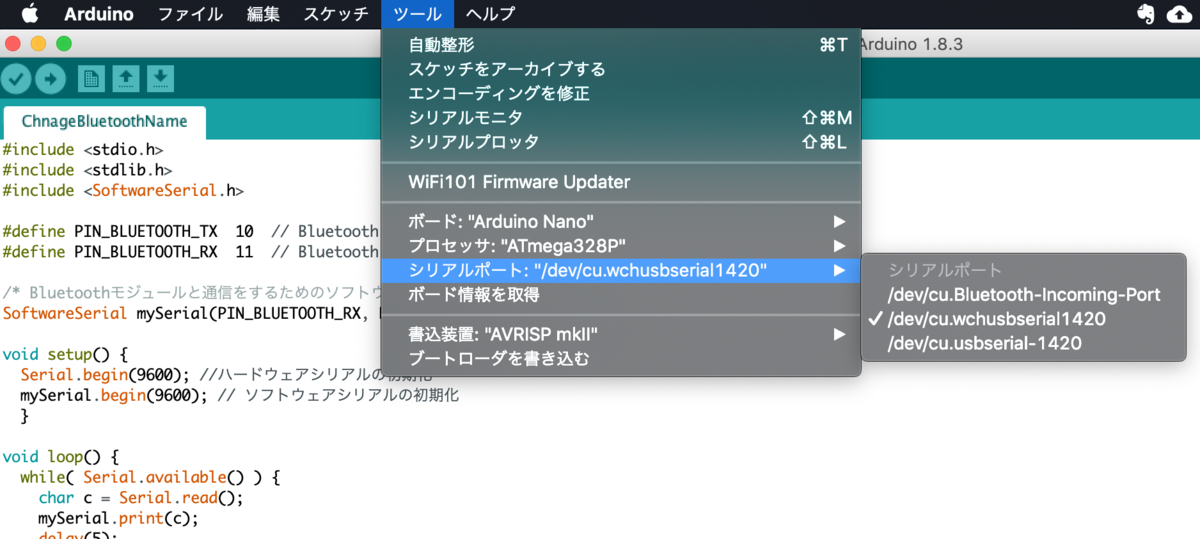This screenshot has width=1200, height=539.
Task: Choose エンコーディングを修正
Action: [621, 93]
